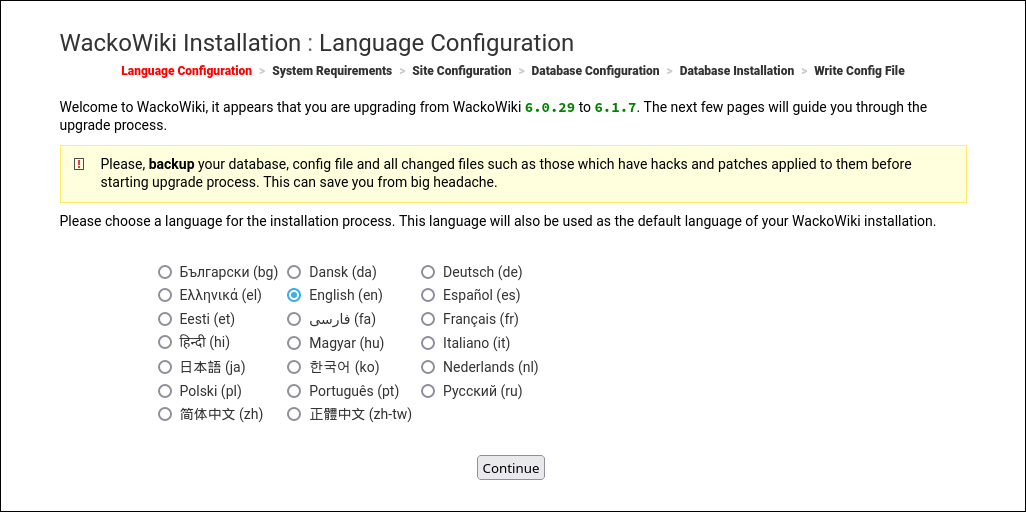Select Русский (ru) language option

click(428, 391)
